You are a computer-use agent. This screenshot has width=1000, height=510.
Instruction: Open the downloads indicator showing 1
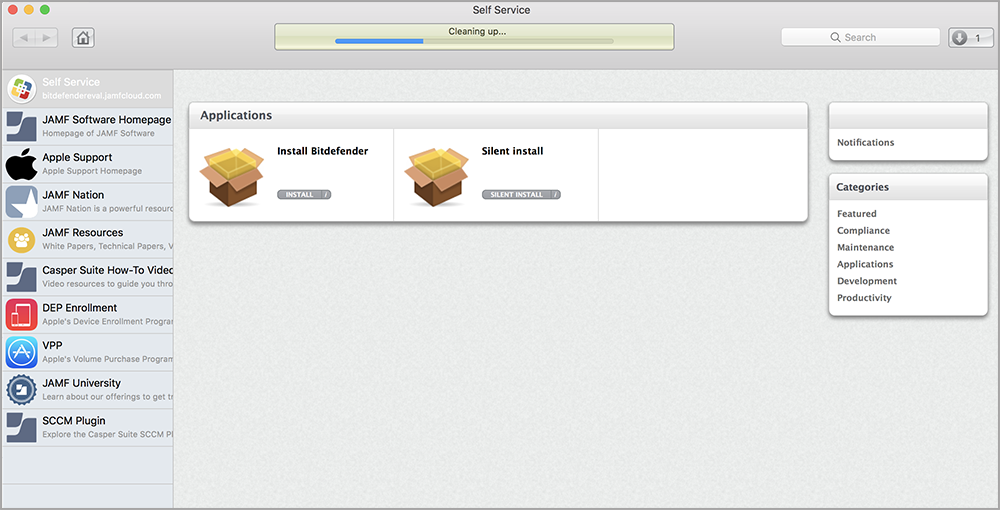970,38
